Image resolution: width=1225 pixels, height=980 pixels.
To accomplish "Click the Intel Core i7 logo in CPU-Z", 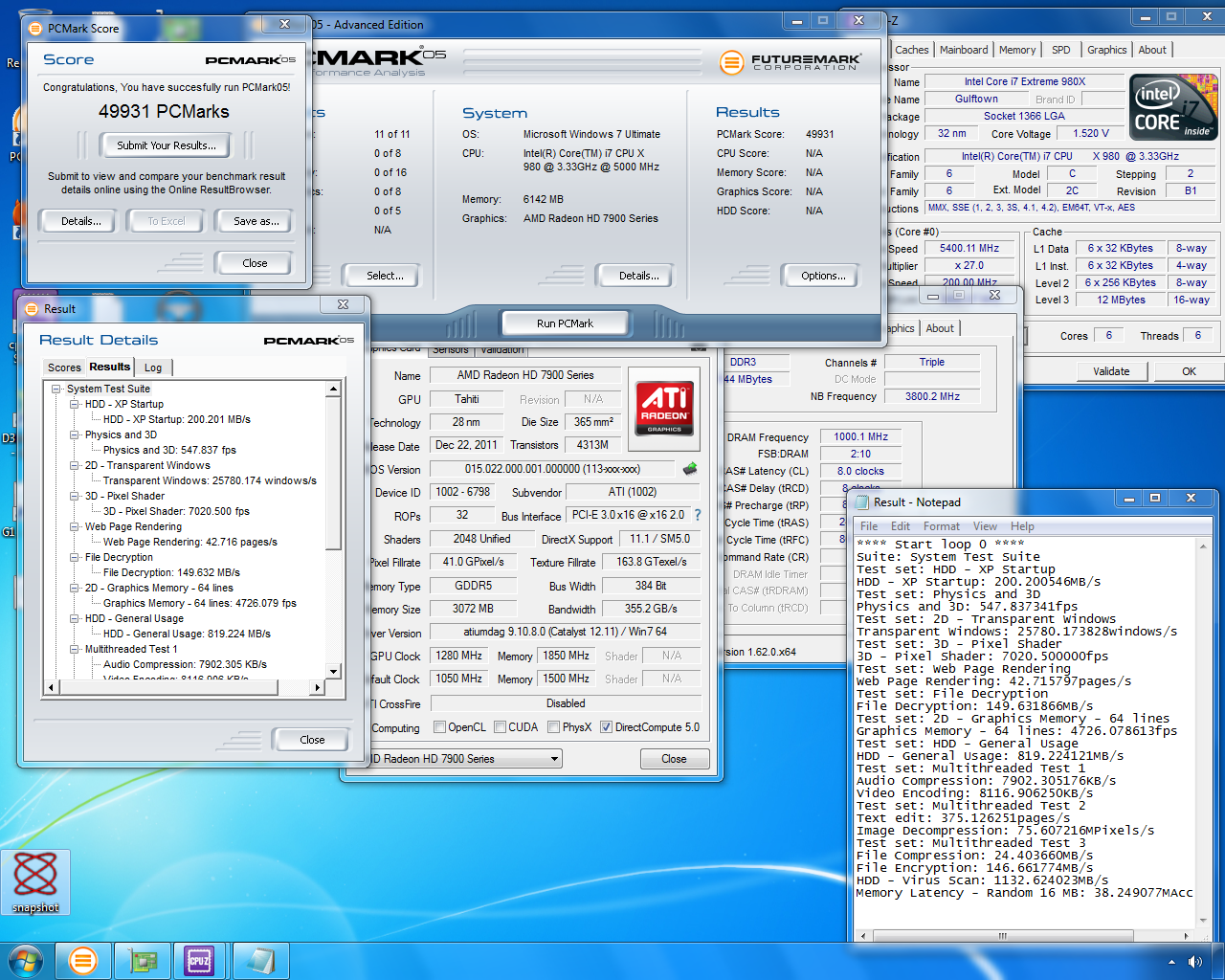I will pyautogui.click(x=1173, y=107).
